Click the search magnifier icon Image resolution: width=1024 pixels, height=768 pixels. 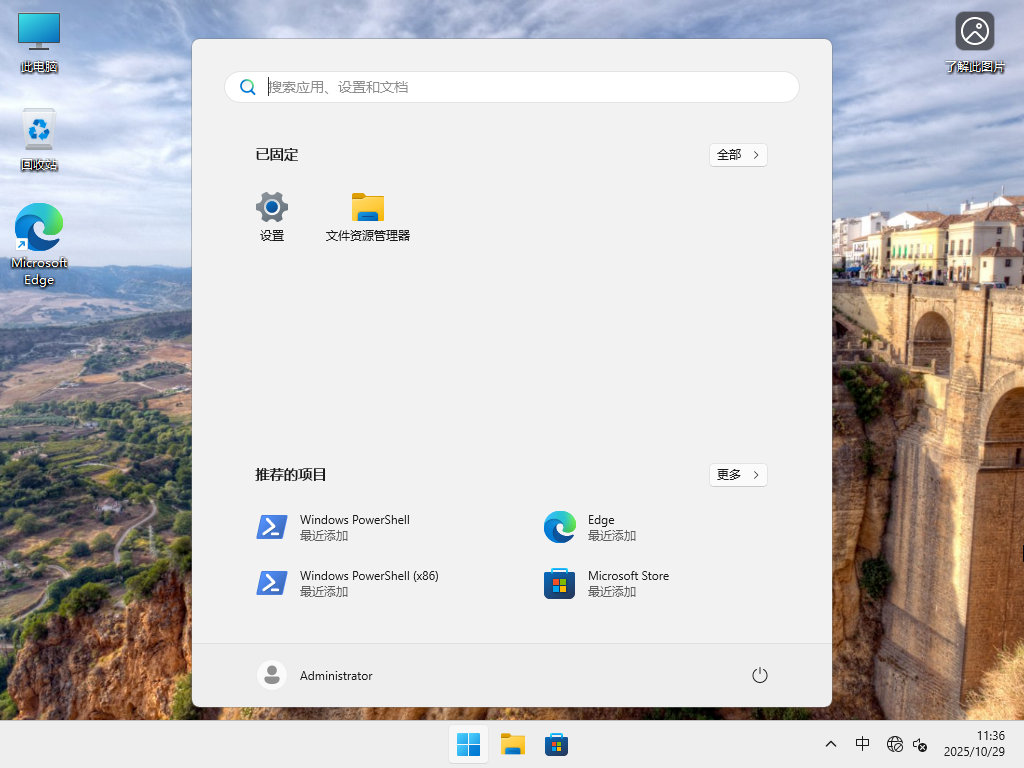point(248,87)
